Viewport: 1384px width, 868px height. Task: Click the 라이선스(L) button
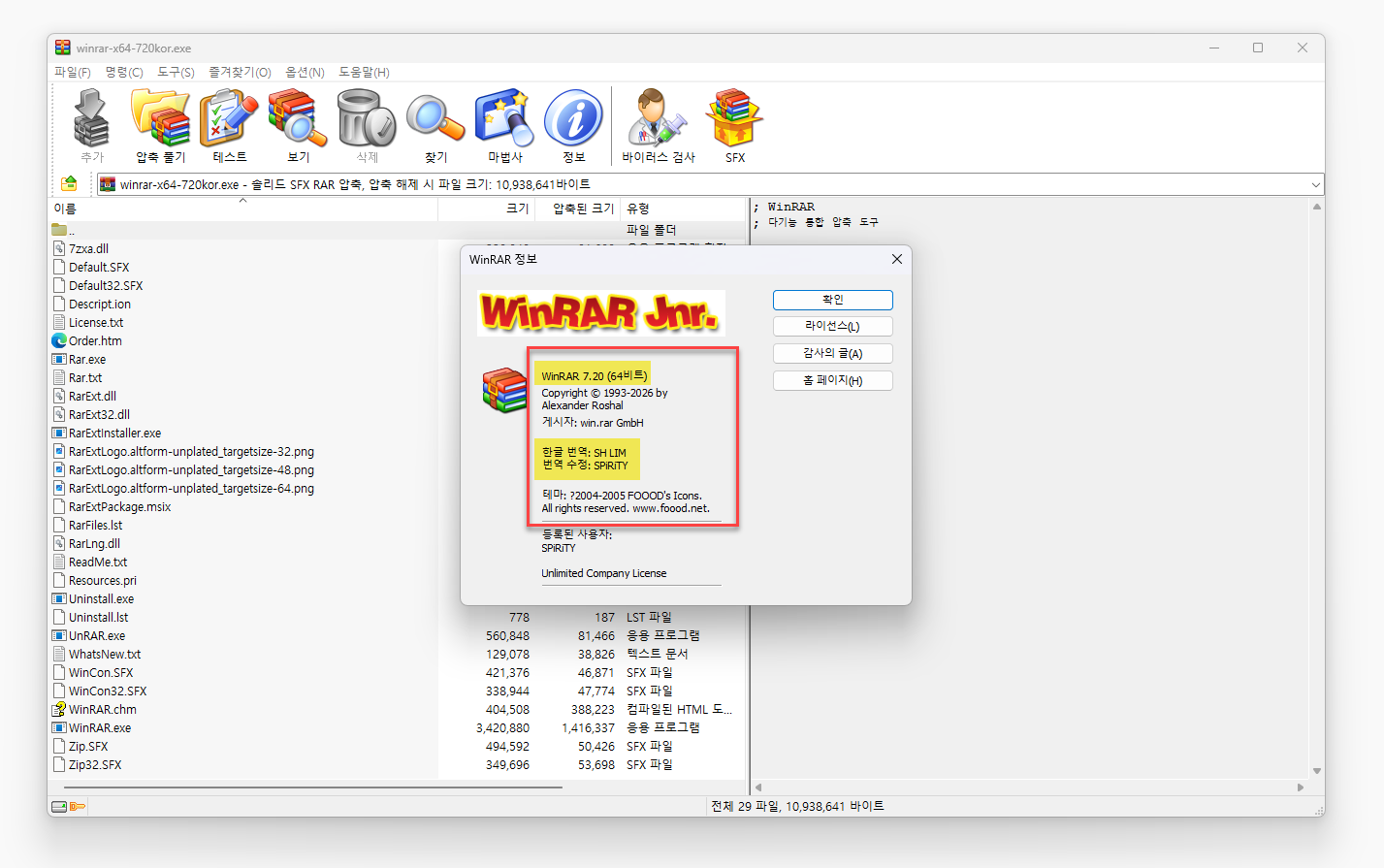[832, 326]
